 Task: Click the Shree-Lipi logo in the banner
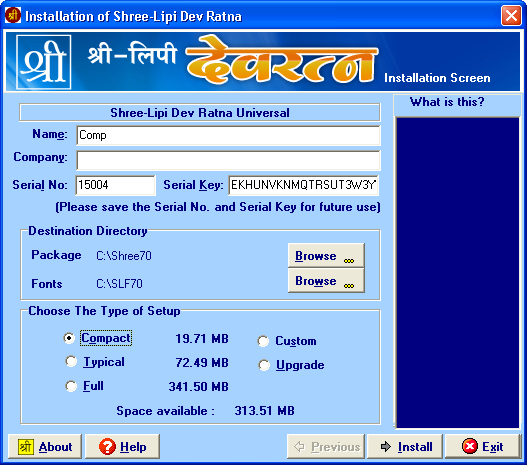coord(43,62)
